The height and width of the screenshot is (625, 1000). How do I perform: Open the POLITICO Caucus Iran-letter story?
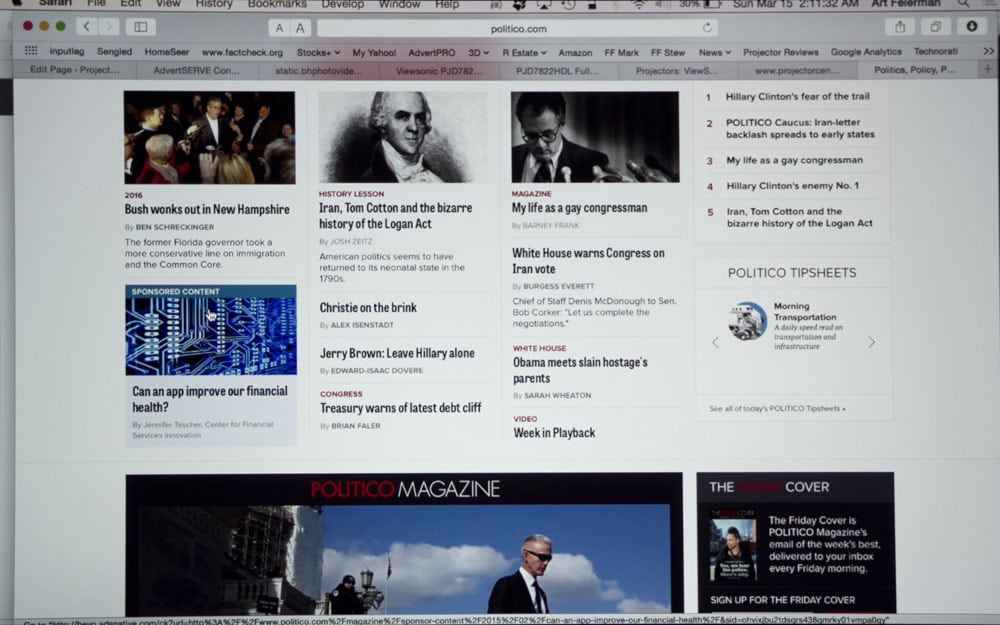[800, 128]
